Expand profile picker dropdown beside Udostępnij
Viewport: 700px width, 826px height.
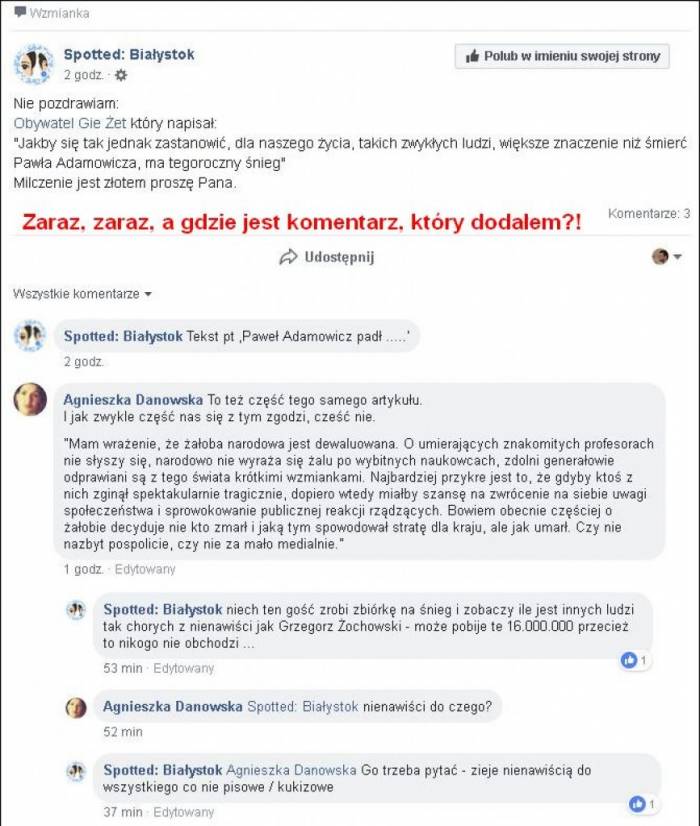(x=667, y=257)
